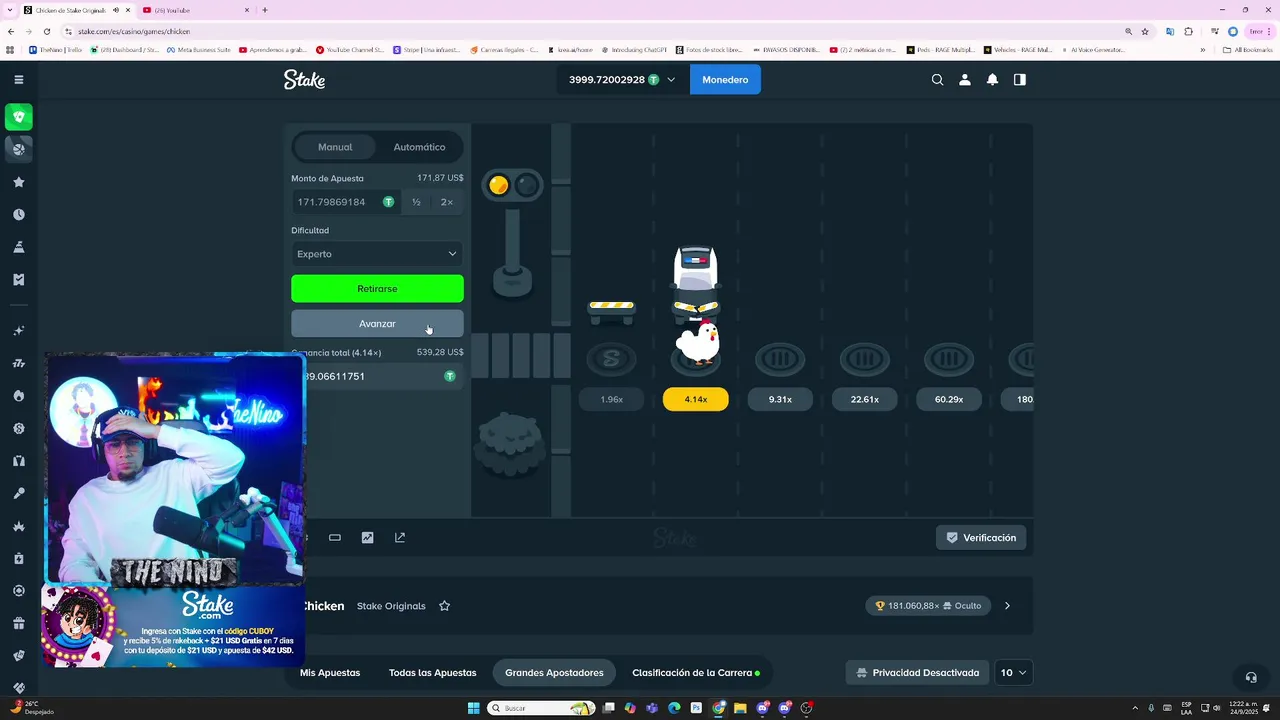
Task: Halve the bet with ½ button
Action: [416, 202]
